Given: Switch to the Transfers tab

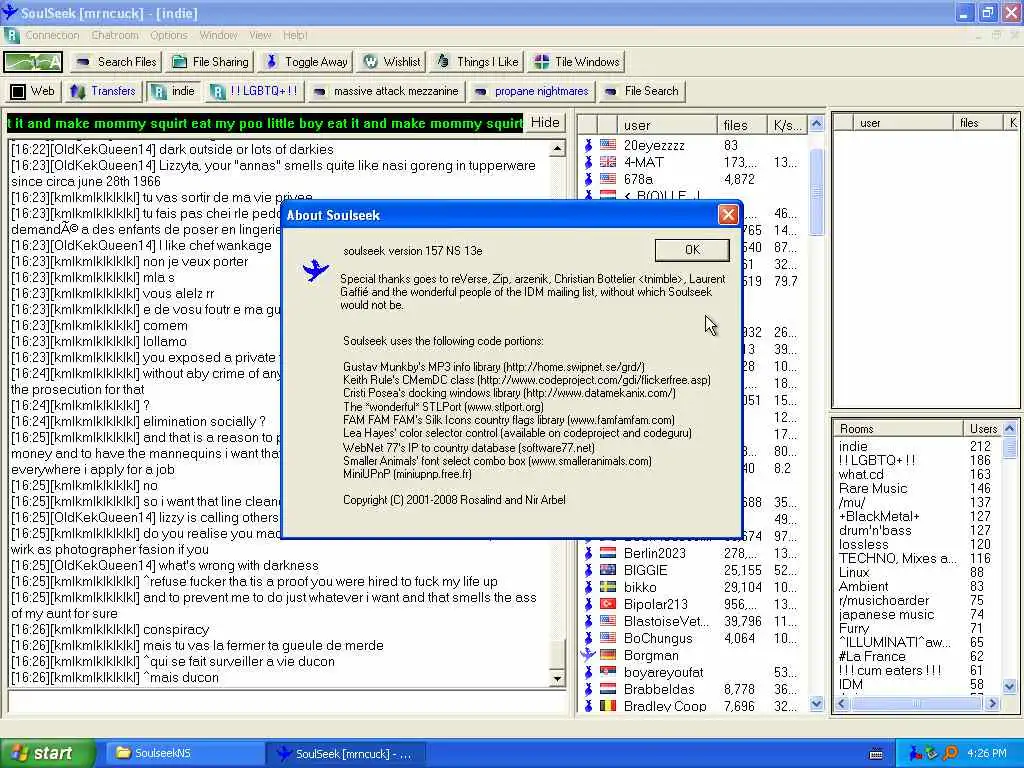Looking at the screenshot, I should (x=103, y=91).
